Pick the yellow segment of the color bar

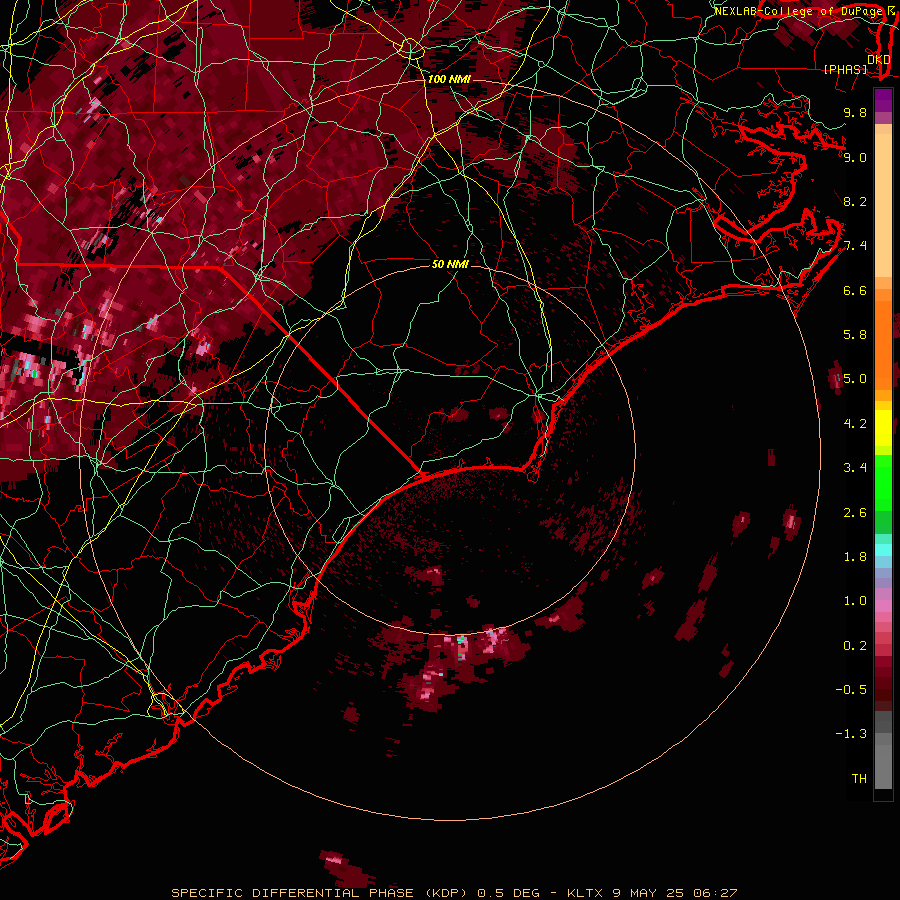(883, 428)
